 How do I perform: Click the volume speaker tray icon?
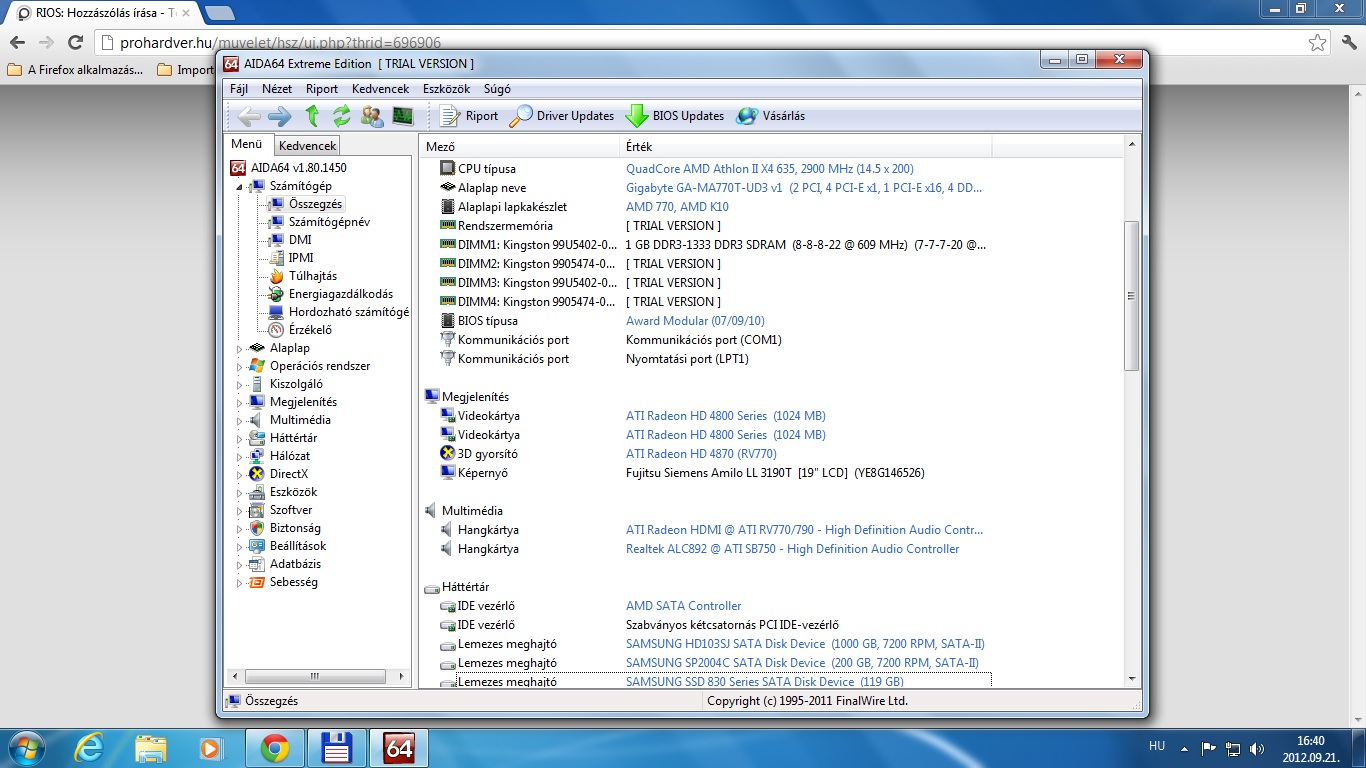(1257, 748)
